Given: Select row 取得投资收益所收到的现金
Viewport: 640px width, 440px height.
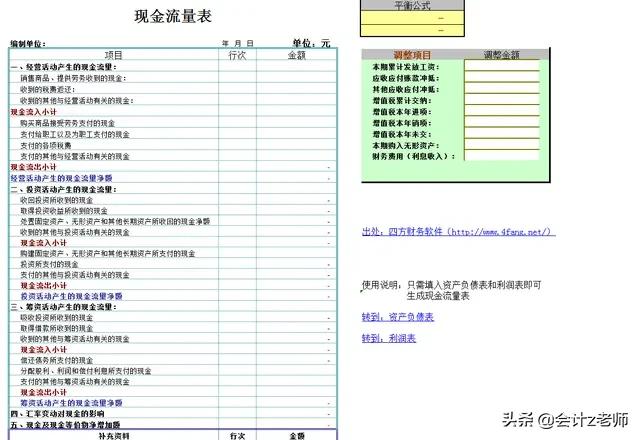Looking at the screenshot, I should click(x=173, y=211).
